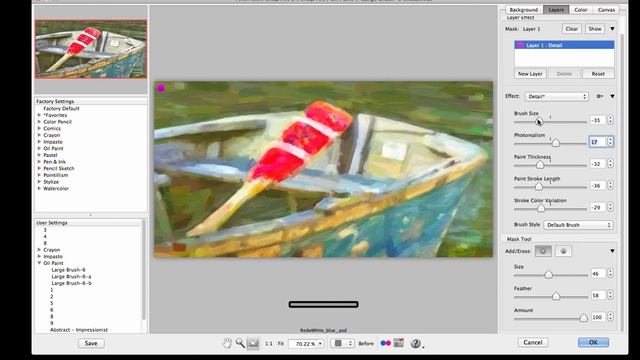Select the Add mask brush icon

point(543,251)
